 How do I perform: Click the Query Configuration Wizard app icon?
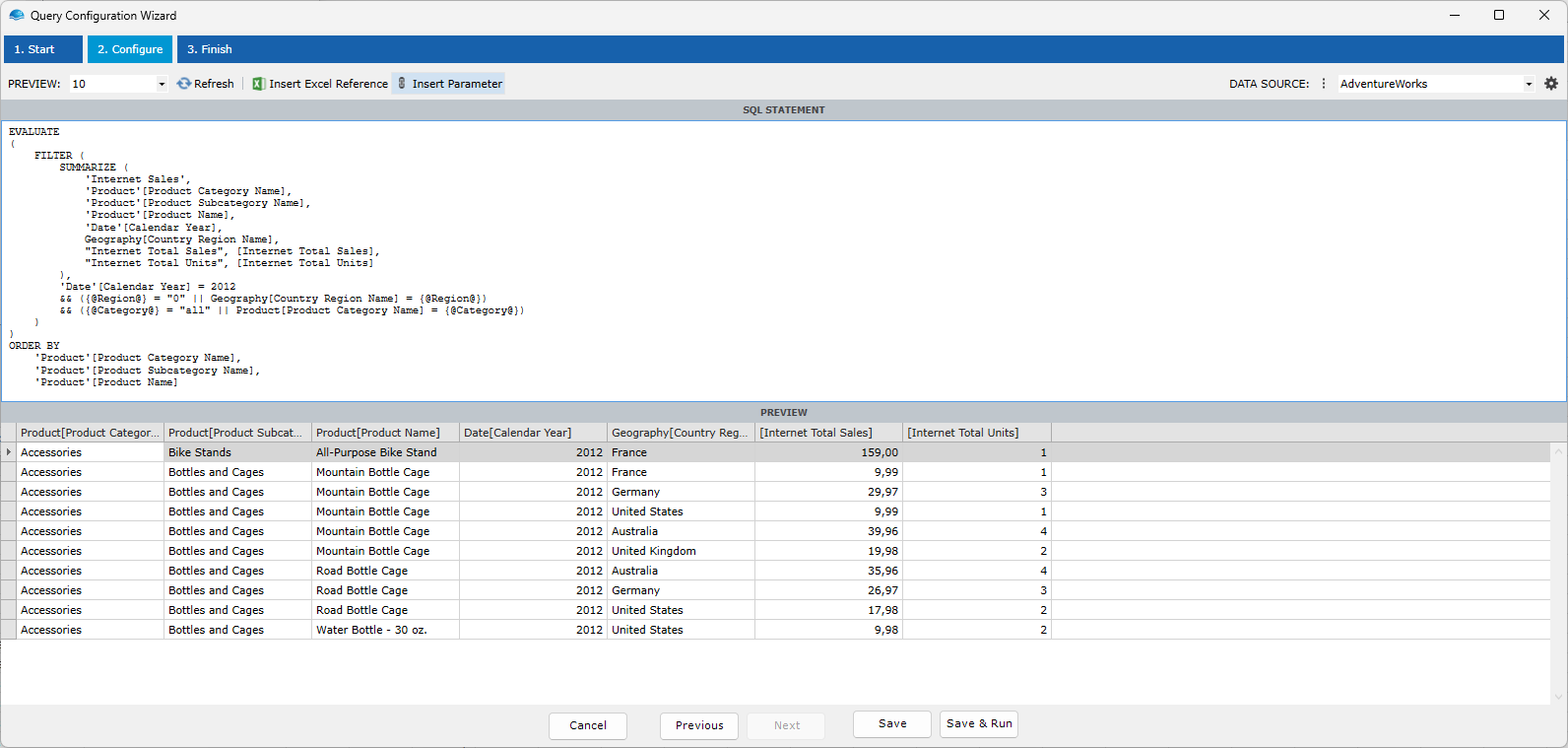click(17, 16)
